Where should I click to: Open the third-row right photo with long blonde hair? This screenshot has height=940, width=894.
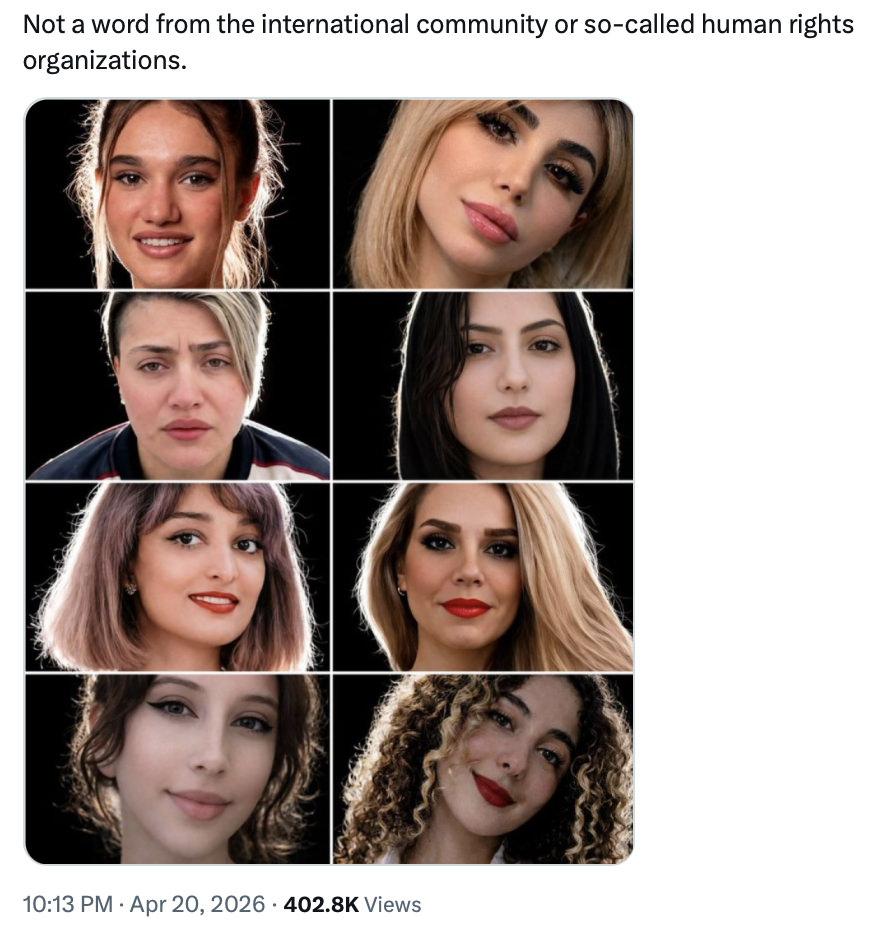click(x=483, y=577)
